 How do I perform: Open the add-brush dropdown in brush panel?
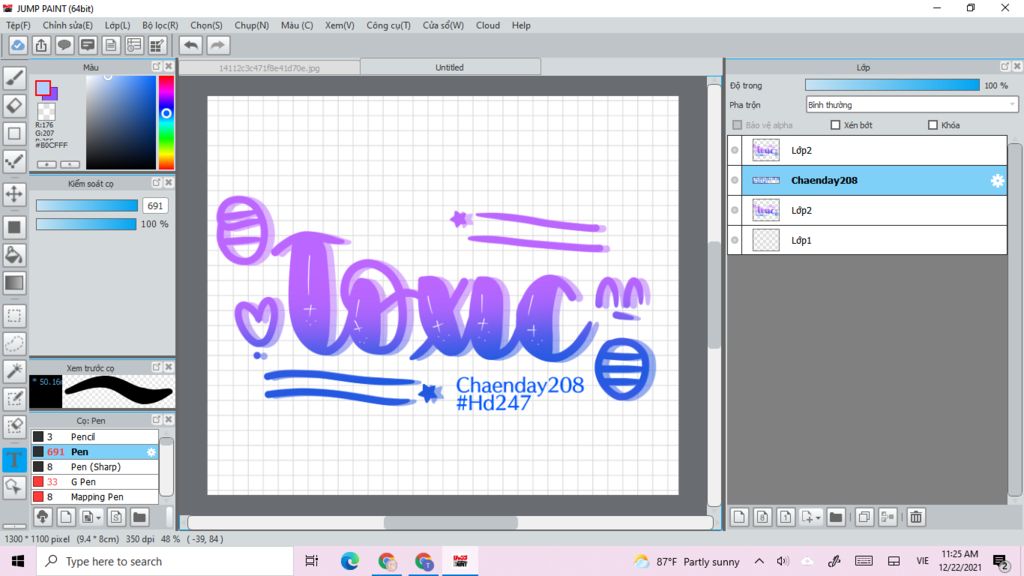[x=91, y=517]
